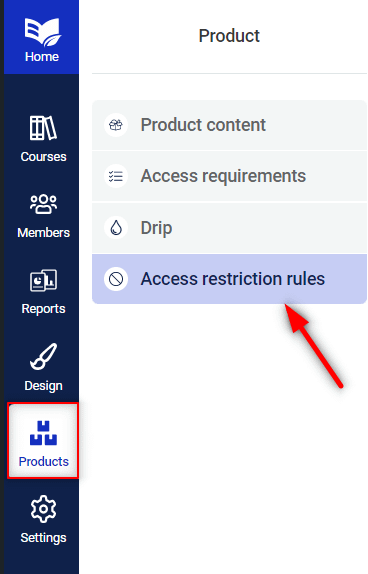The width and height of the screenshot is (368, 574).
Task: Open Access restriction rules section
Action: [229, 279]
